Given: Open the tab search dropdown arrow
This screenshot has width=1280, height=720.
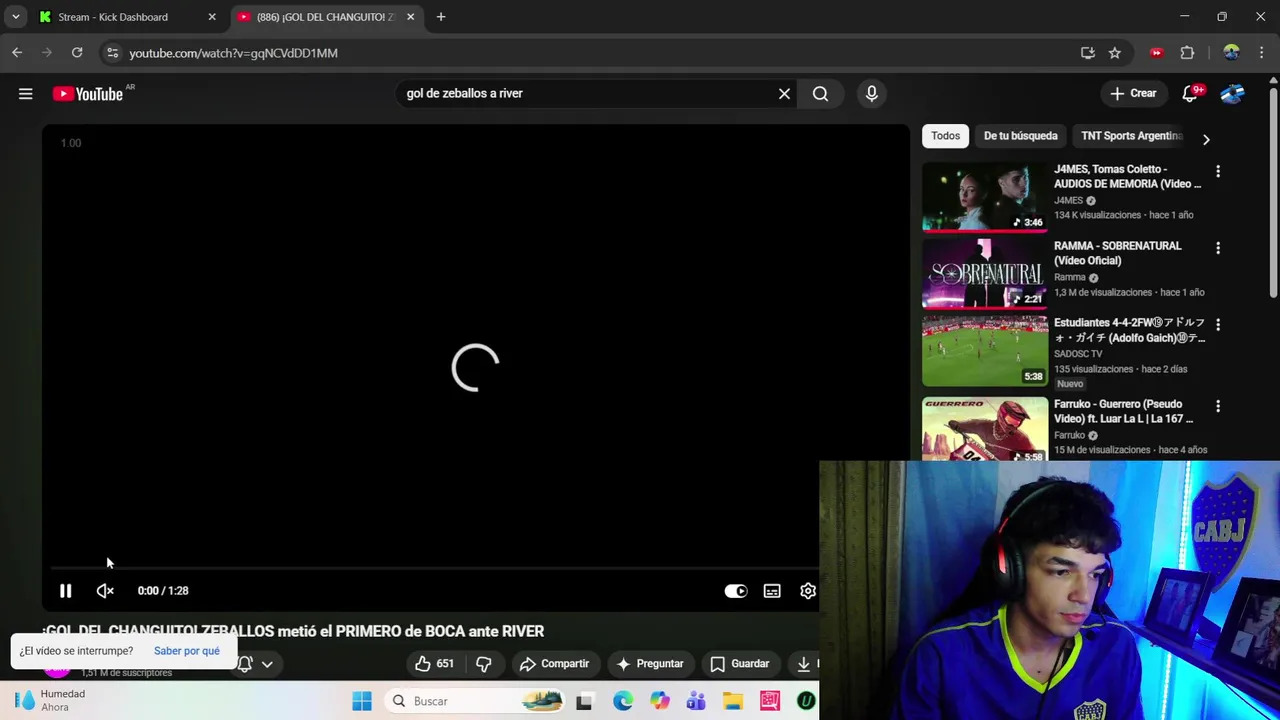Looking at the screenshot, I should tap(15, 17).
